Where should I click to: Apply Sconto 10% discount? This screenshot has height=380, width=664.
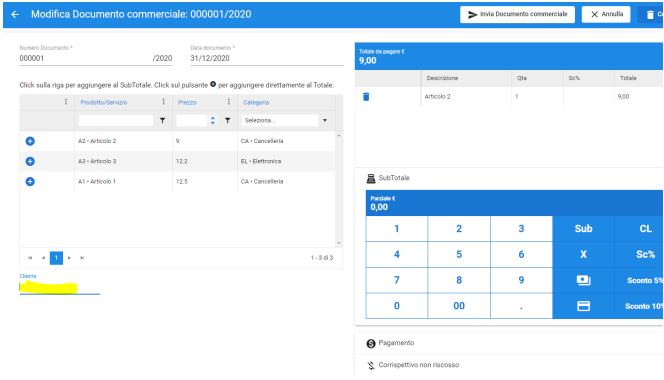pyautogui.click(x=639, y=306)
